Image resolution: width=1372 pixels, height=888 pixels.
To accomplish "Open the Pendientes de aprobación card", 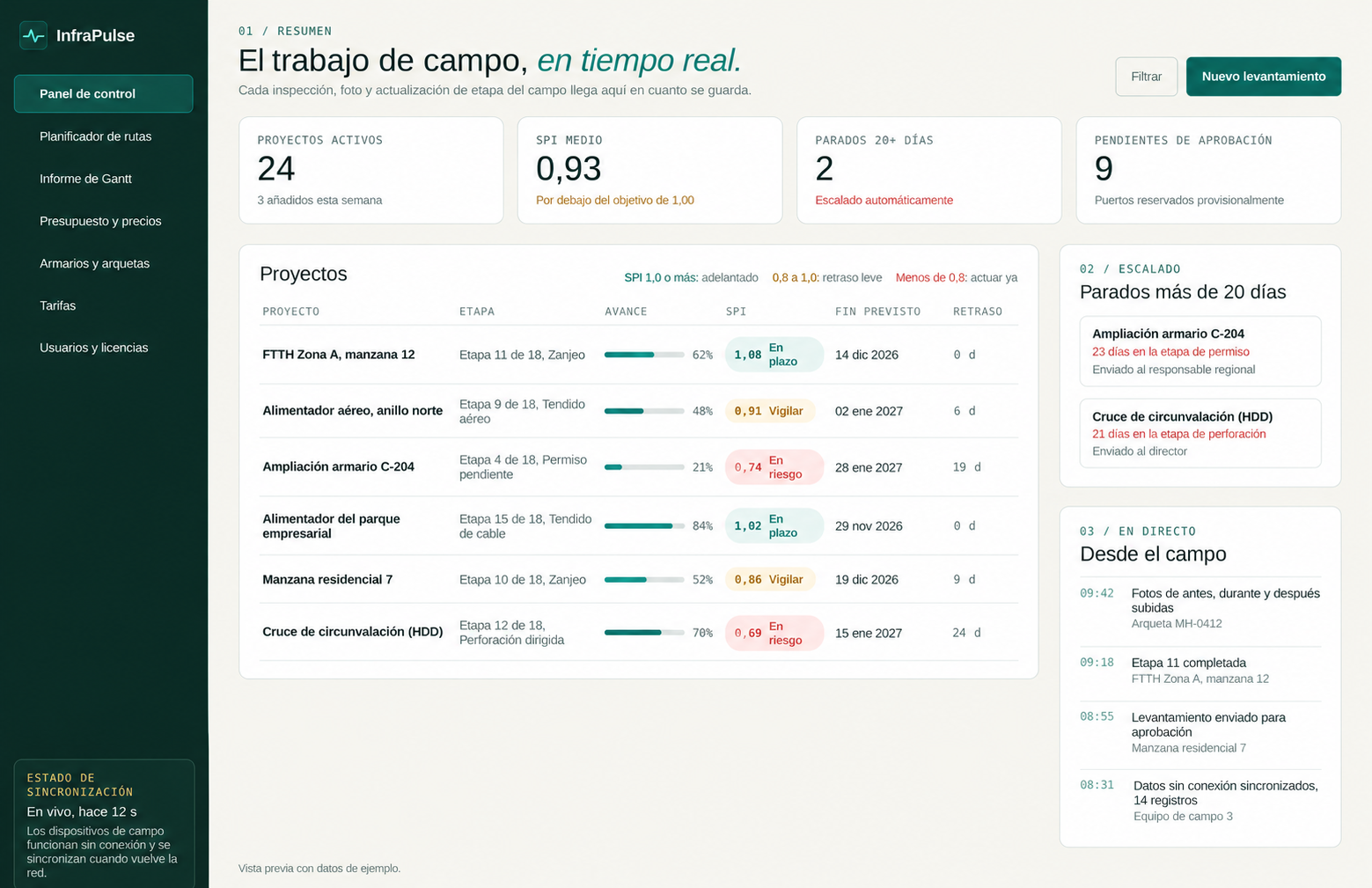I will pyautogui.click(x=1208, y=170).
